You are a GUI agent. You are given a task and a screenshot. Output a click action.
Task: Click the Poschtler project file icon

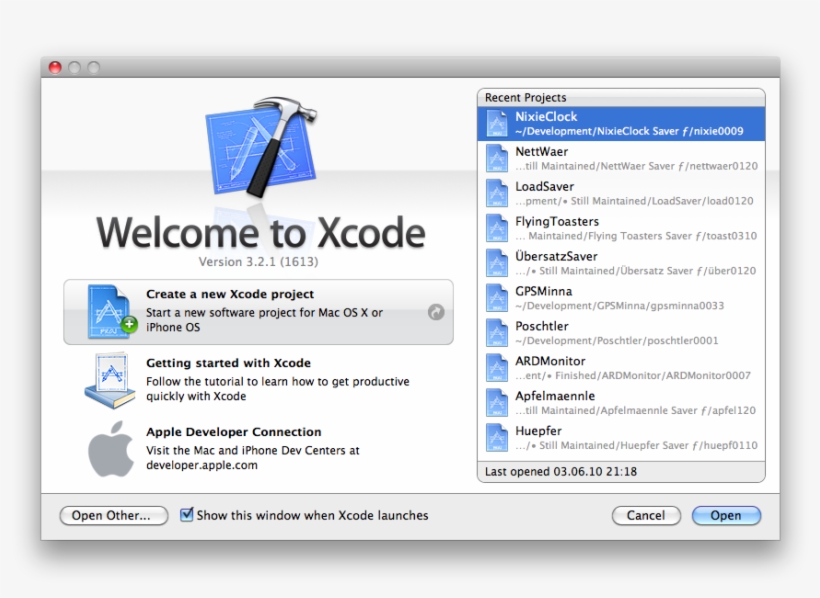(496, 333)
